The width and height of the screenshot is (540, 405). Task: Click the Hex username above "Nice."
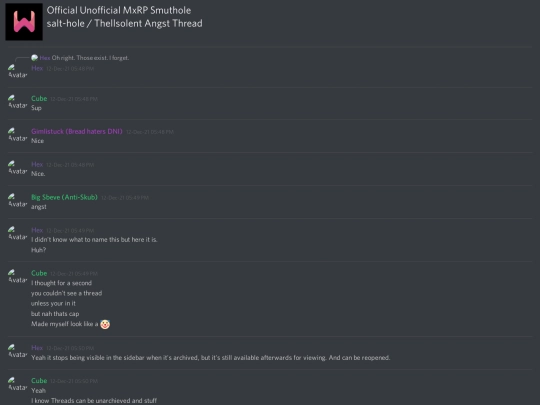(37, 164)
